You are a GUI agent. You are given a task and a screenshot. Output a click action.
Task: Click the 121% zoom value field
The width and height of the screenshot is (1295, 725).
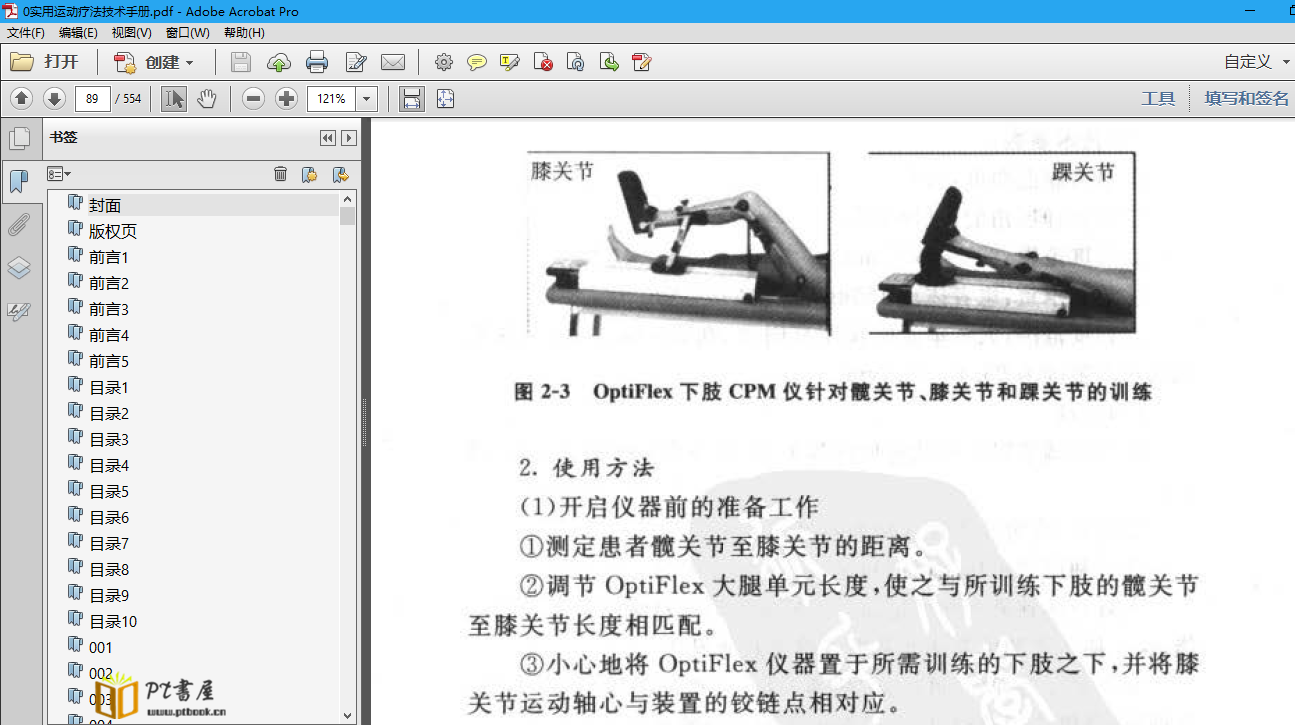click(332, 98)
